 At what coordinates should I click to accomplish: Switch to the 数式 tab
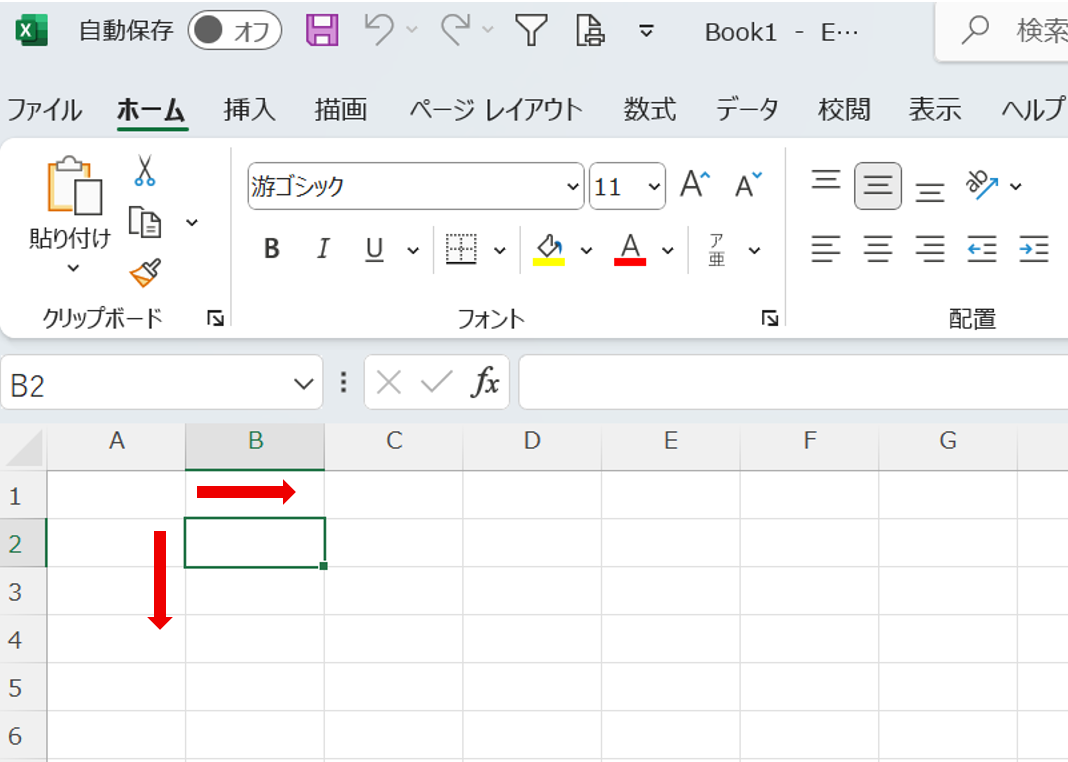click(x=650, y=109)
